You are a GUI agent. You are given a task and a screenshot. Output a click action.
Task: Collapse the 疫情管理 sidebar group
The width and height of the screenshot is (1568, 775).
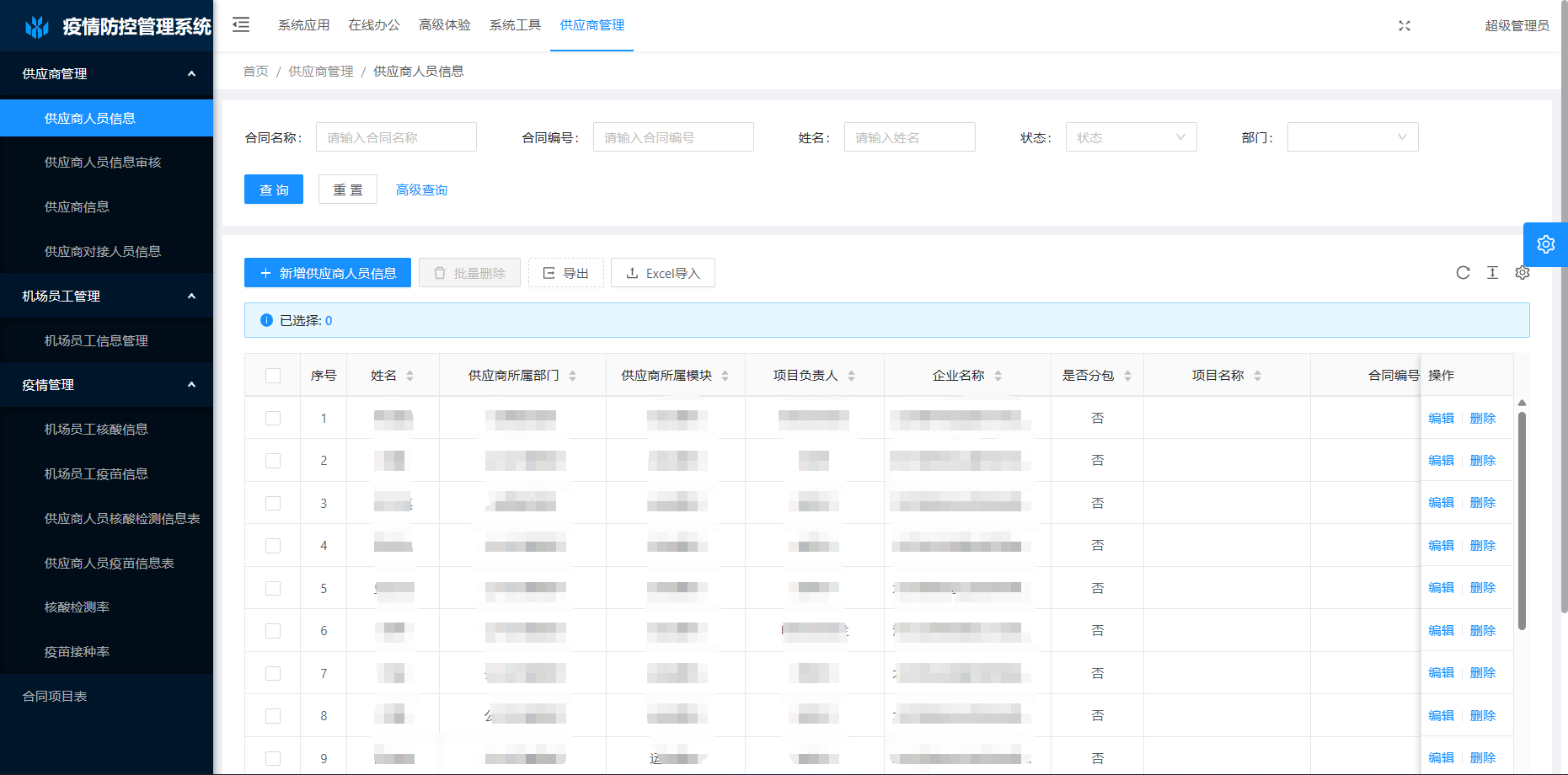pyautogui.click(x=106, y=385)
